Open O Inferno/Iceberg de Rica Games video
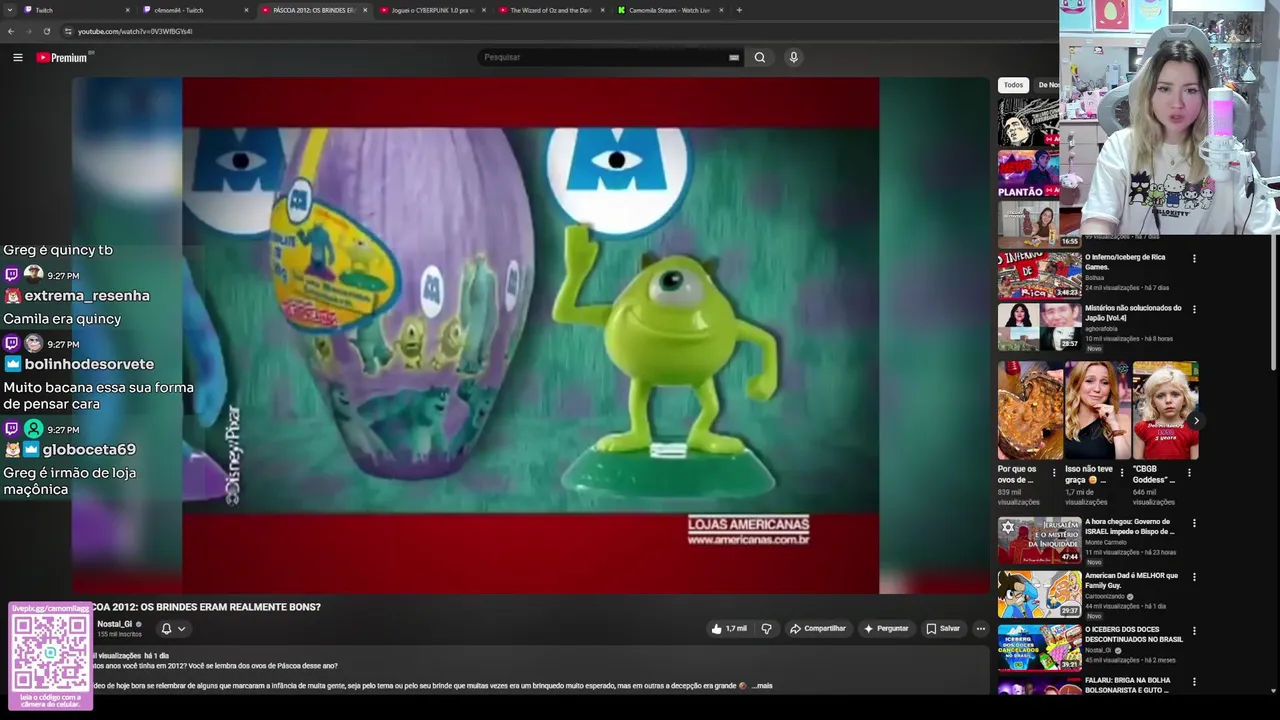Viewport: 1280px width, 720px height. click(1125, 262)
